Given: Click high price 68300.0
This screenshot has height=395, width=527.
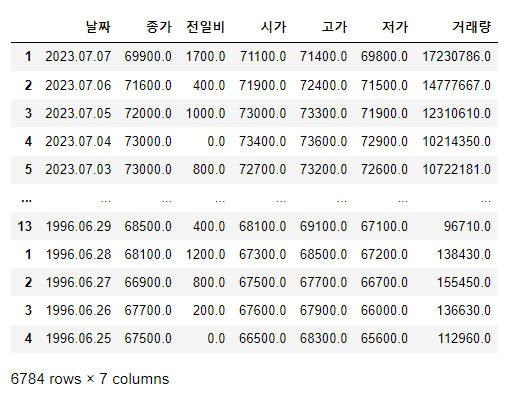Looking at the screenshot, I should click(323, 338).
